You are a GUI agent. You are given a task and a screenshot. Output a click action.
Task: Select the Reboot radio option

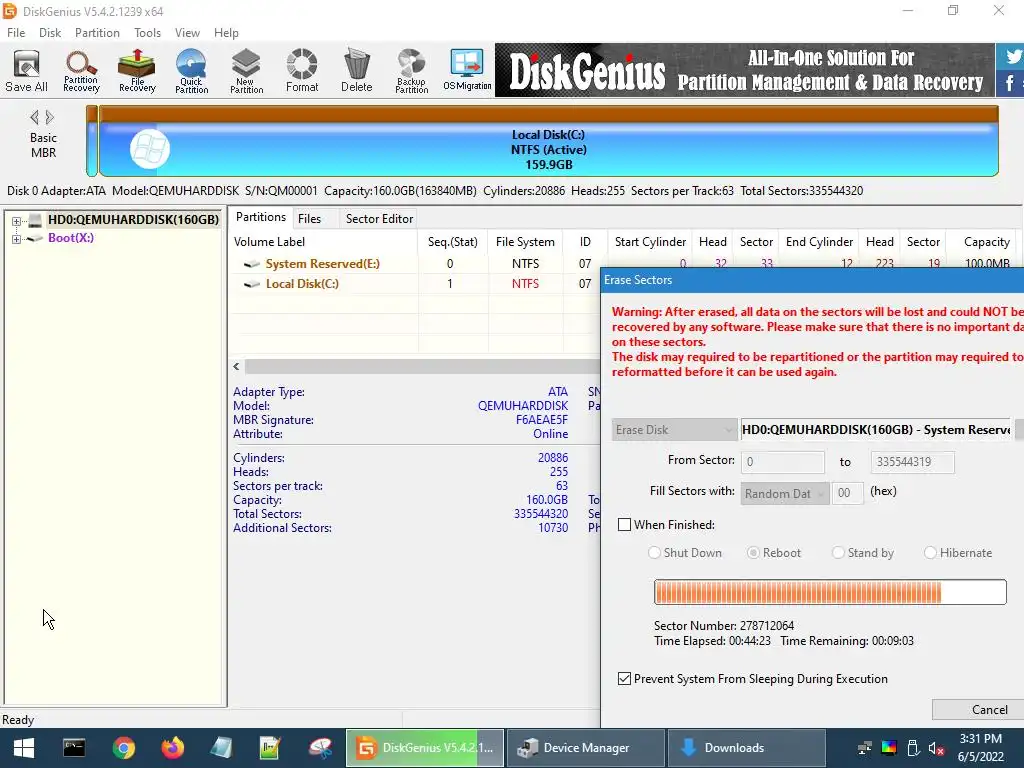point(753,552)
